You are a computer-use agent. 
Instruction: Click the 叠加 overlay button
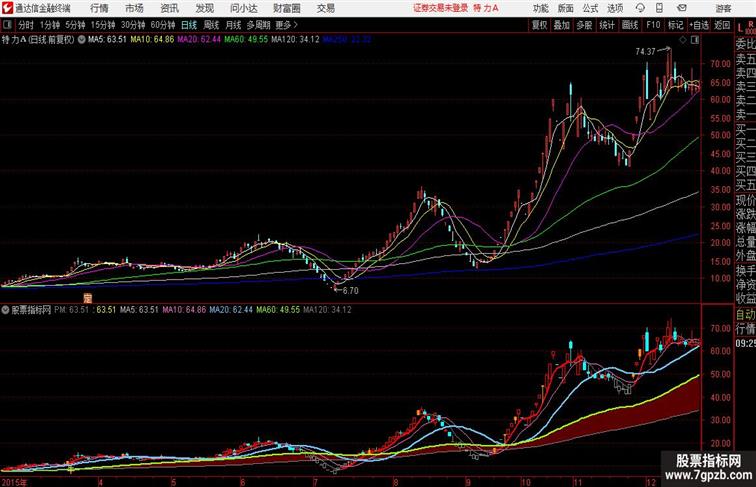[x=562, y=25]
